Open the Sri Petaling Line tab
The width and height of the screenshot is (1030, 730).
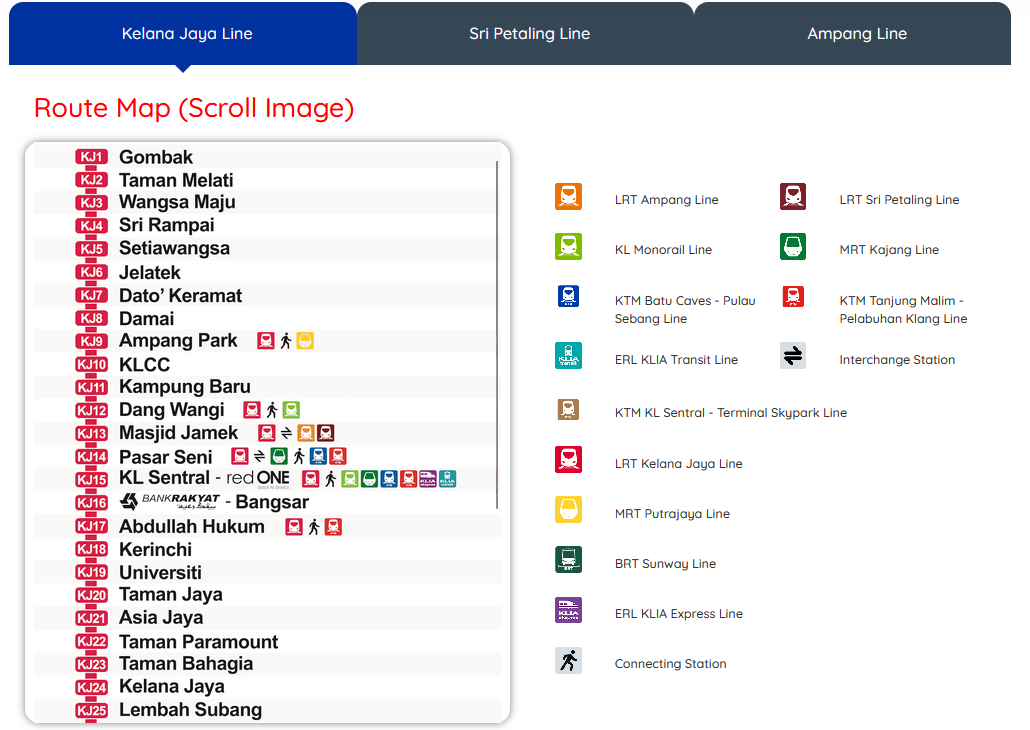526,34
